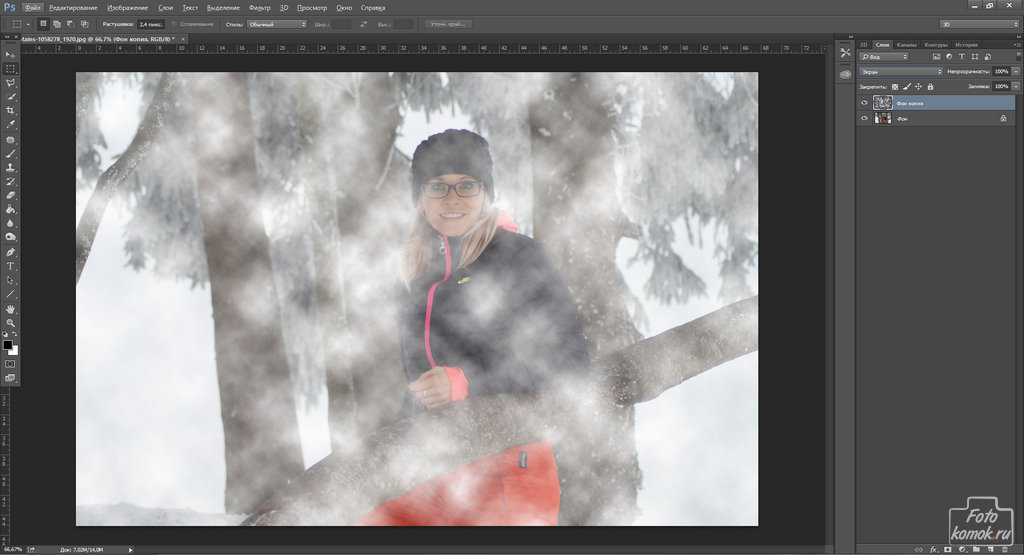Select the Clone Stamp tool
The height and width of the screenshot is (555, 1024).
click(x=10, y=168)
